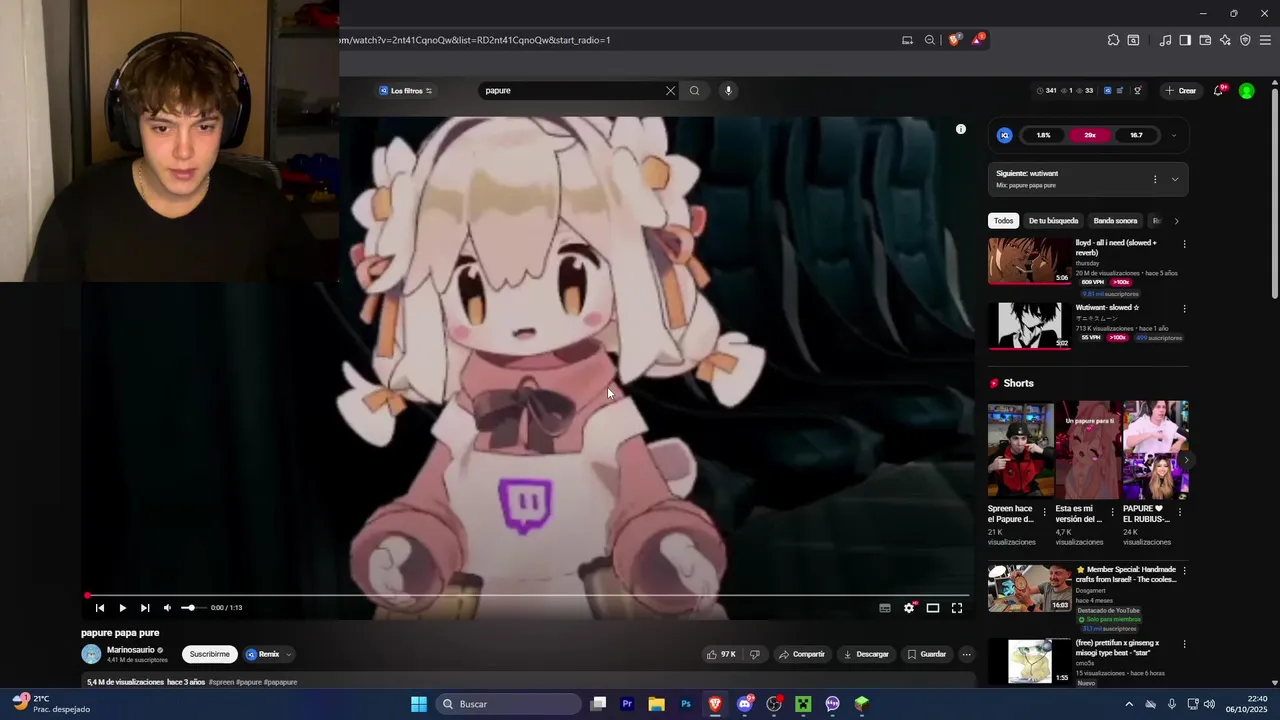Image resolution: width=1280 pixels, height=720 pixels.
Task: Open Premiere Pro from taskbar
Action: 627,704
